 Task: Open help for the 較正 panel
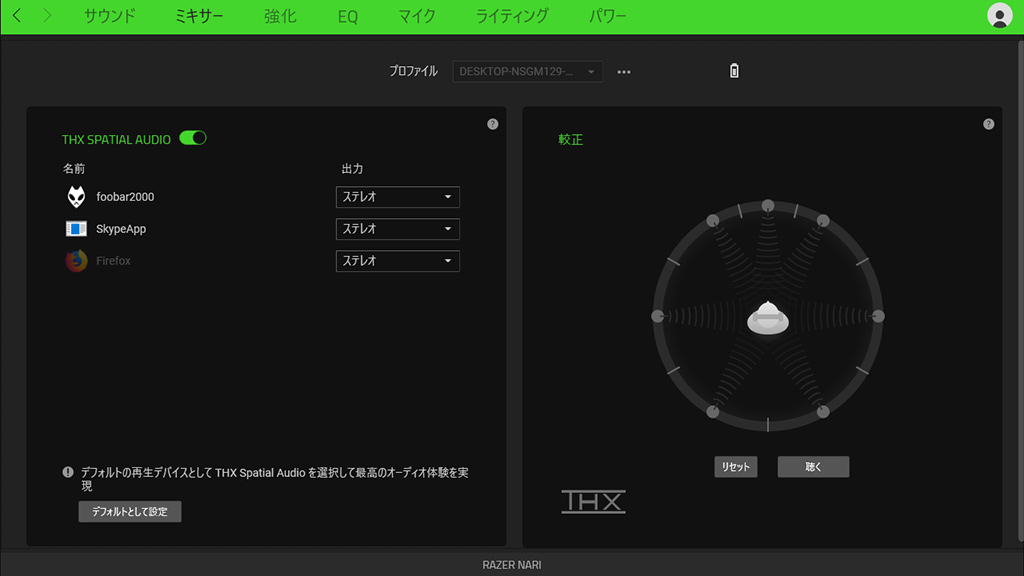(x=988, y=124)
